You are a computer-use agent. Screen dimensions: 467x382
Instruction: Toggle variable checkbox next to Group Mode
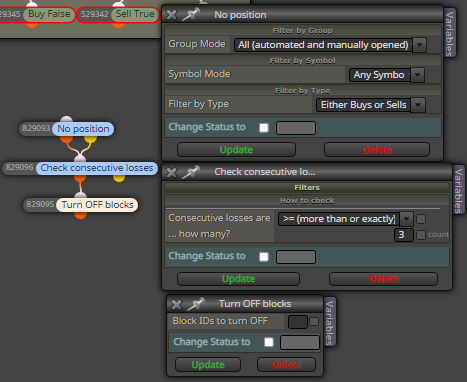click(x=434, y=45)
